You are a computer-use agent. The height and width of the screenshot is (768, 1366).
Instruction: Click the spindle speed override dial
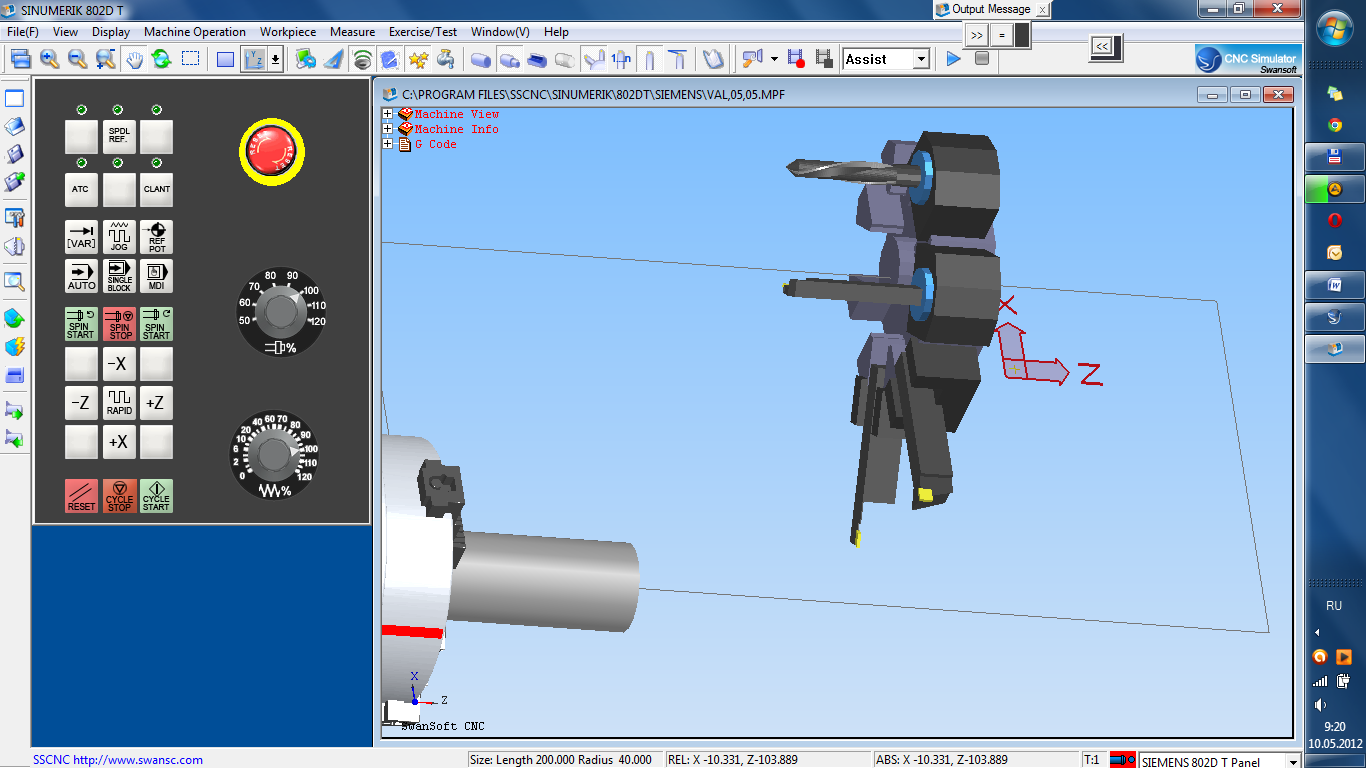pyautogui.click(x=281, y=313)
